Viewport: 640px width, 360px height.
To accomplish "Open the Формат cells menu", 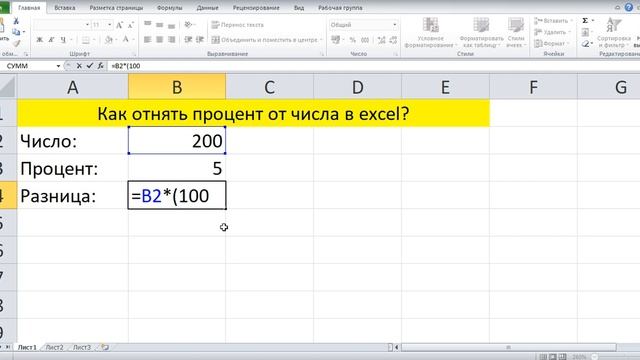I will [x=551, y=43].
